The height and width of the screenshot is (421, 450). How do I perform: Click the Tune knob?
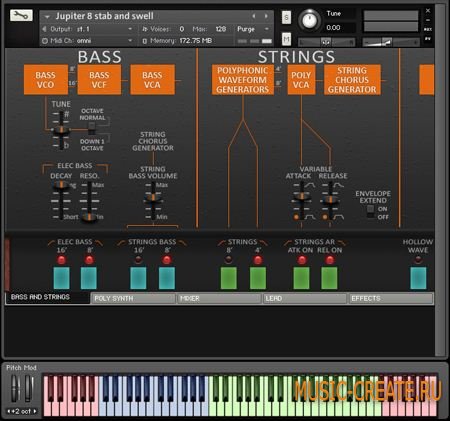click(x=309, y=21)
